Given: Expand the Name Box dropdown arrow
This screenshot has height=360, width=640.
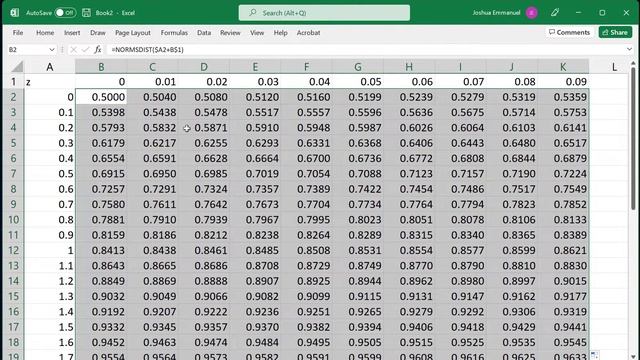Looking at the screenshot, I should (52, 49).
